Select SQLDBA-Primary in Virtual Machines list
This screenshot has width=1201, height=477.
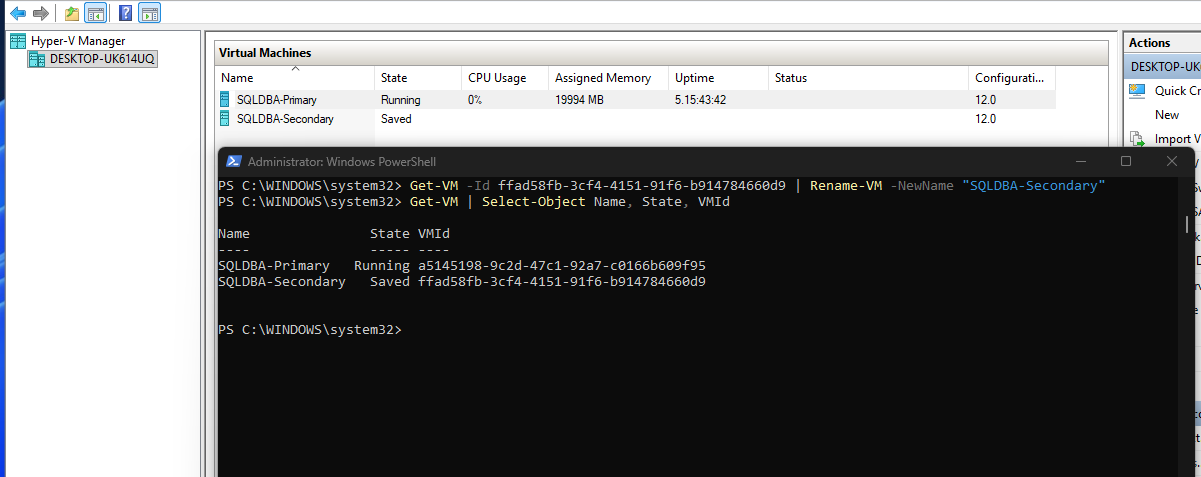[635, 100]
